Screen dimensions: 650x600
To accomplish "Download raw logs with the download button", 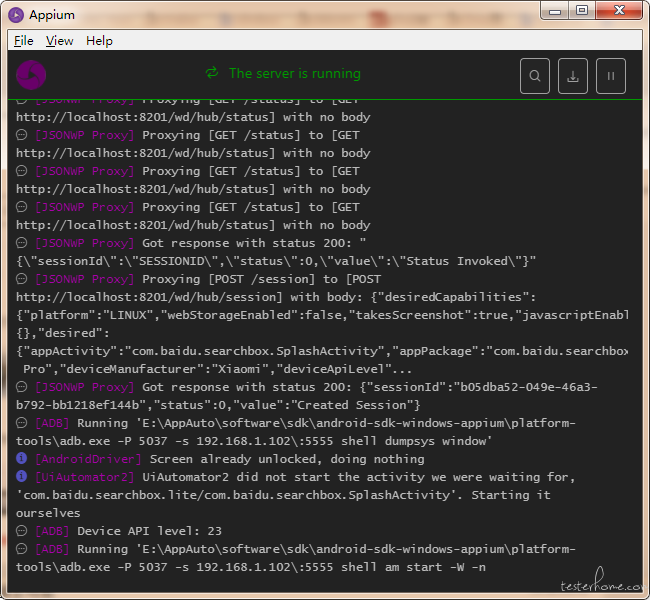I will (x=572, y=76).
